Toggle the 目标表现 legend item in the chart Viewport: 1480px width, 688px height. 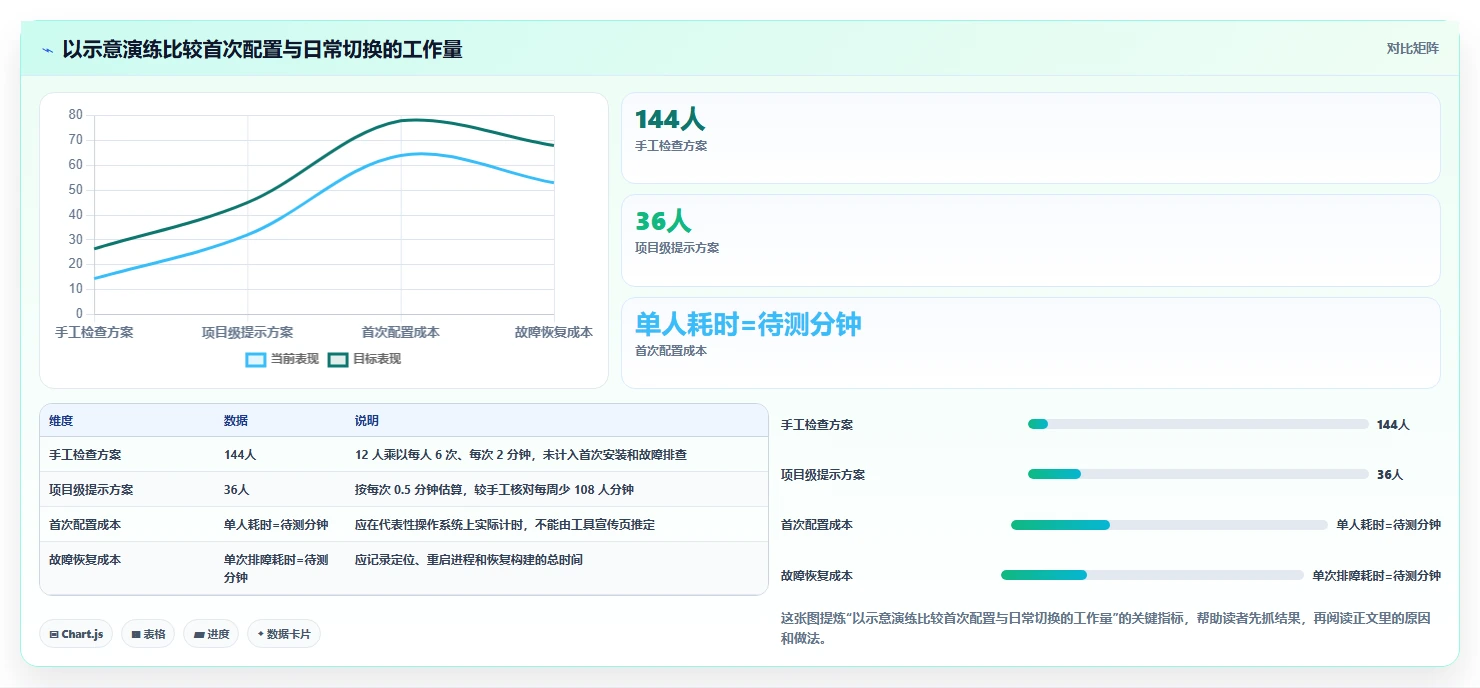(365, 359)
